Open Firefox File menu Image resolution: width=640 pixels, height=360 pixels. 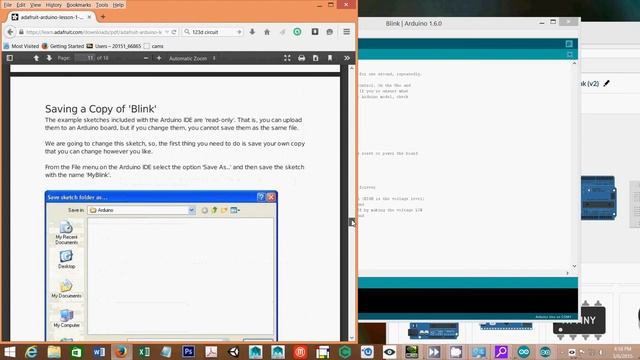tap(8, 5)
